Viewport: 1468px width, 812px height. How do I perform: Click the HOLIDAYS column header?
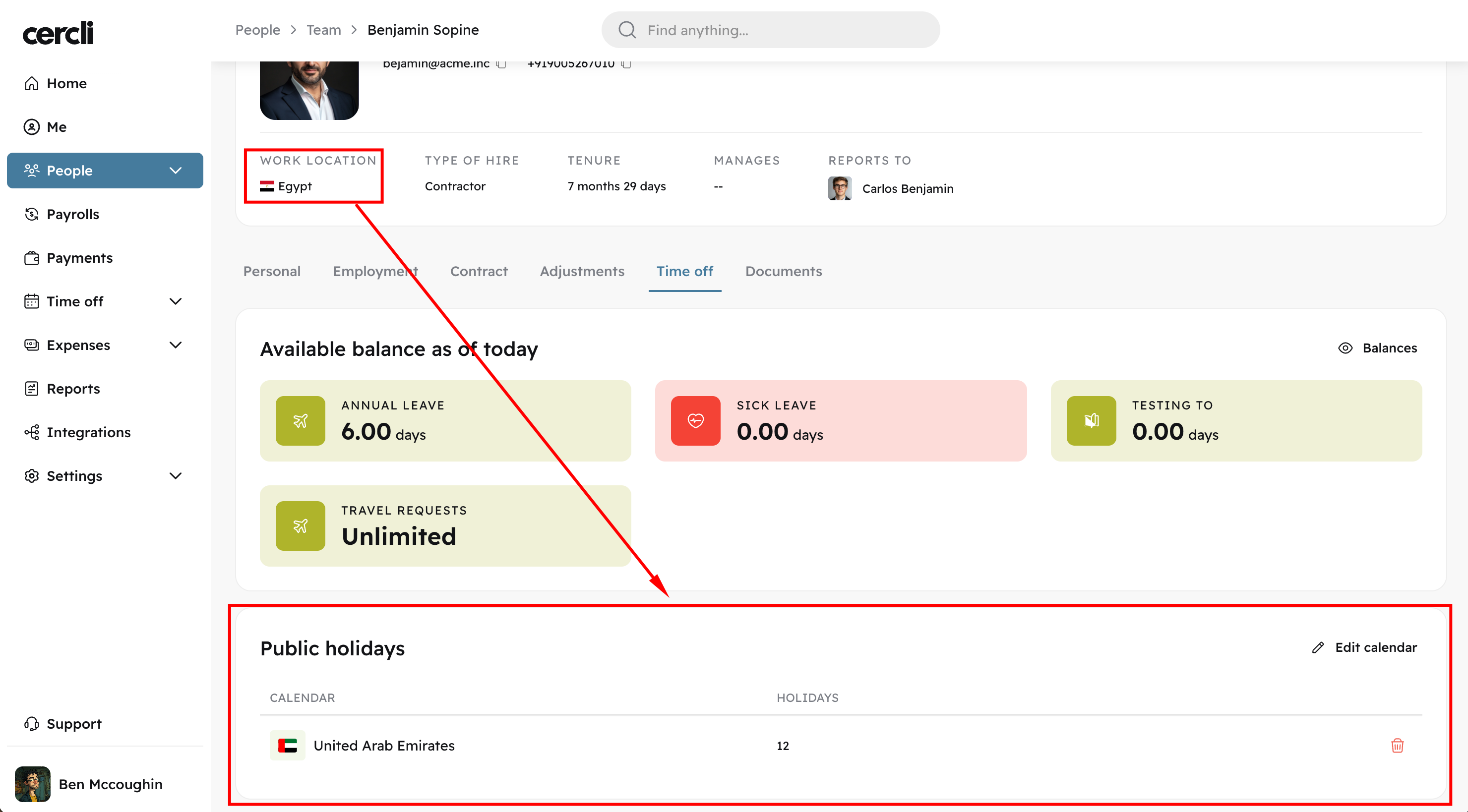pos(807,697)
